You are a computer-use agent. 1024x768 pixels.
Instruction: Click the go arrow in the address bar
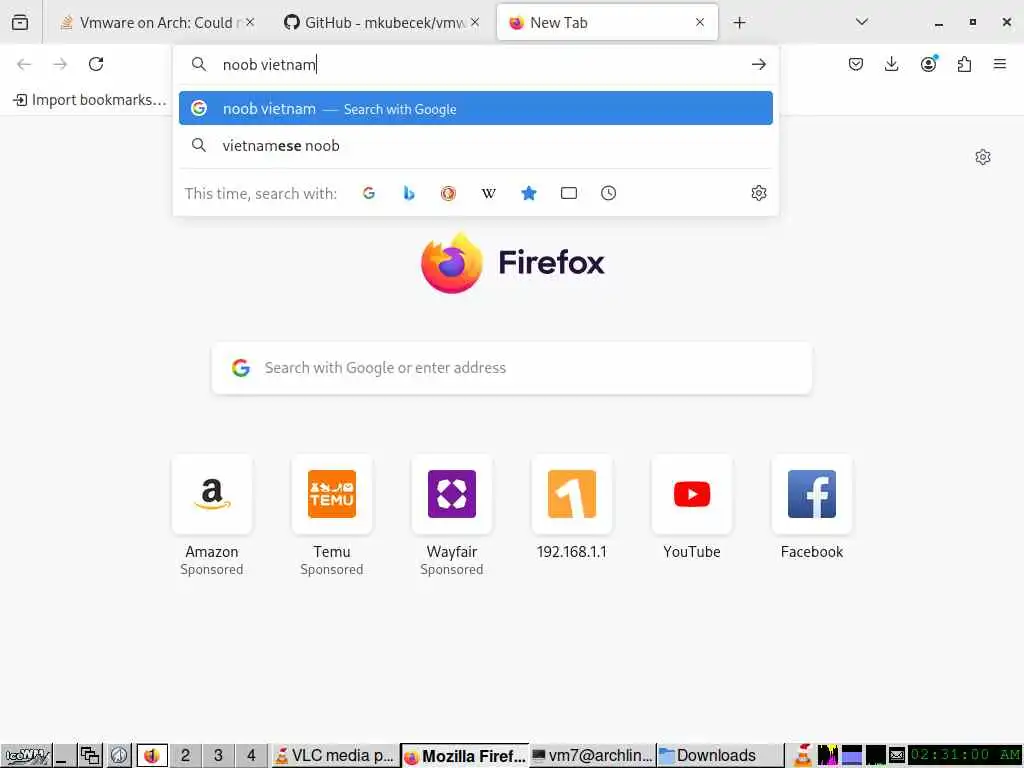point(758,64)
